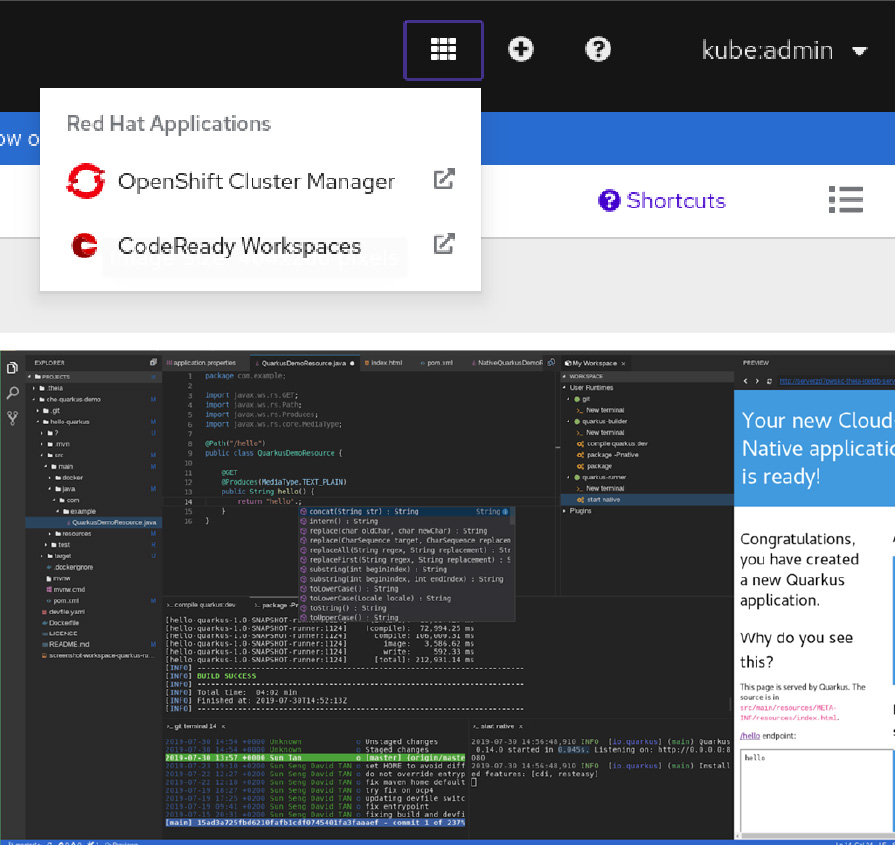This screenshot has height=845, width=896.
Task: Open the kube:admin user dropdown
Action: coord(783,51)
